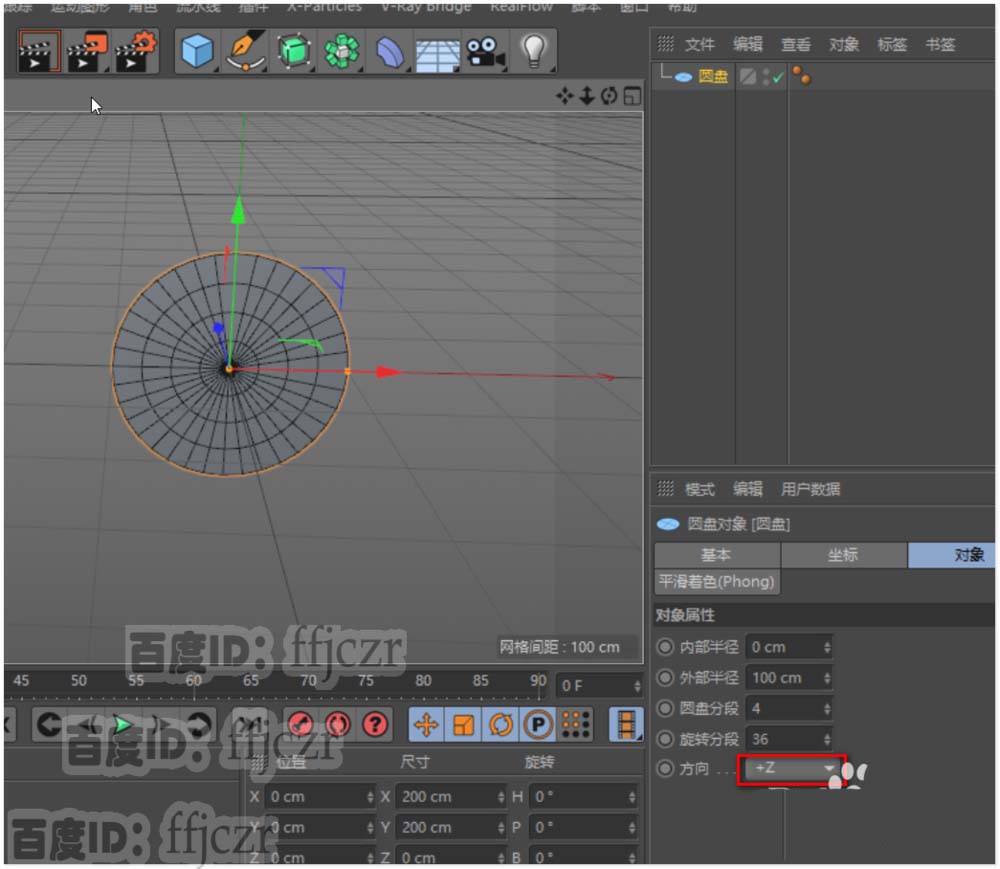1000x869 pixels.
Task: Click the Light bulb object icon
Action: (534, 51)
